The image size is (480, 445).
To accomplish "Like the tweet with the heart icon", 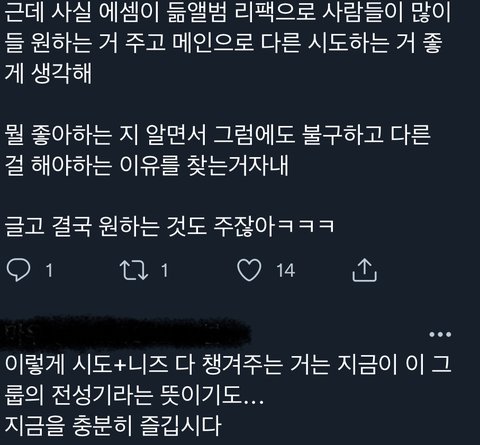I will (x=249, y=270).
